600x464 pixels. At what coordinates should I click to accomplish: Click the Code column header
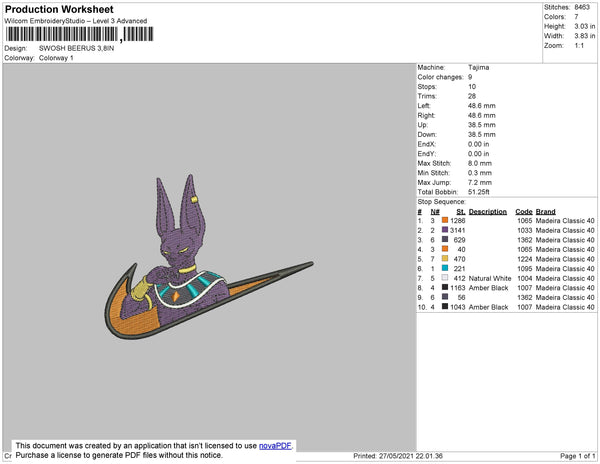(523, 211)
